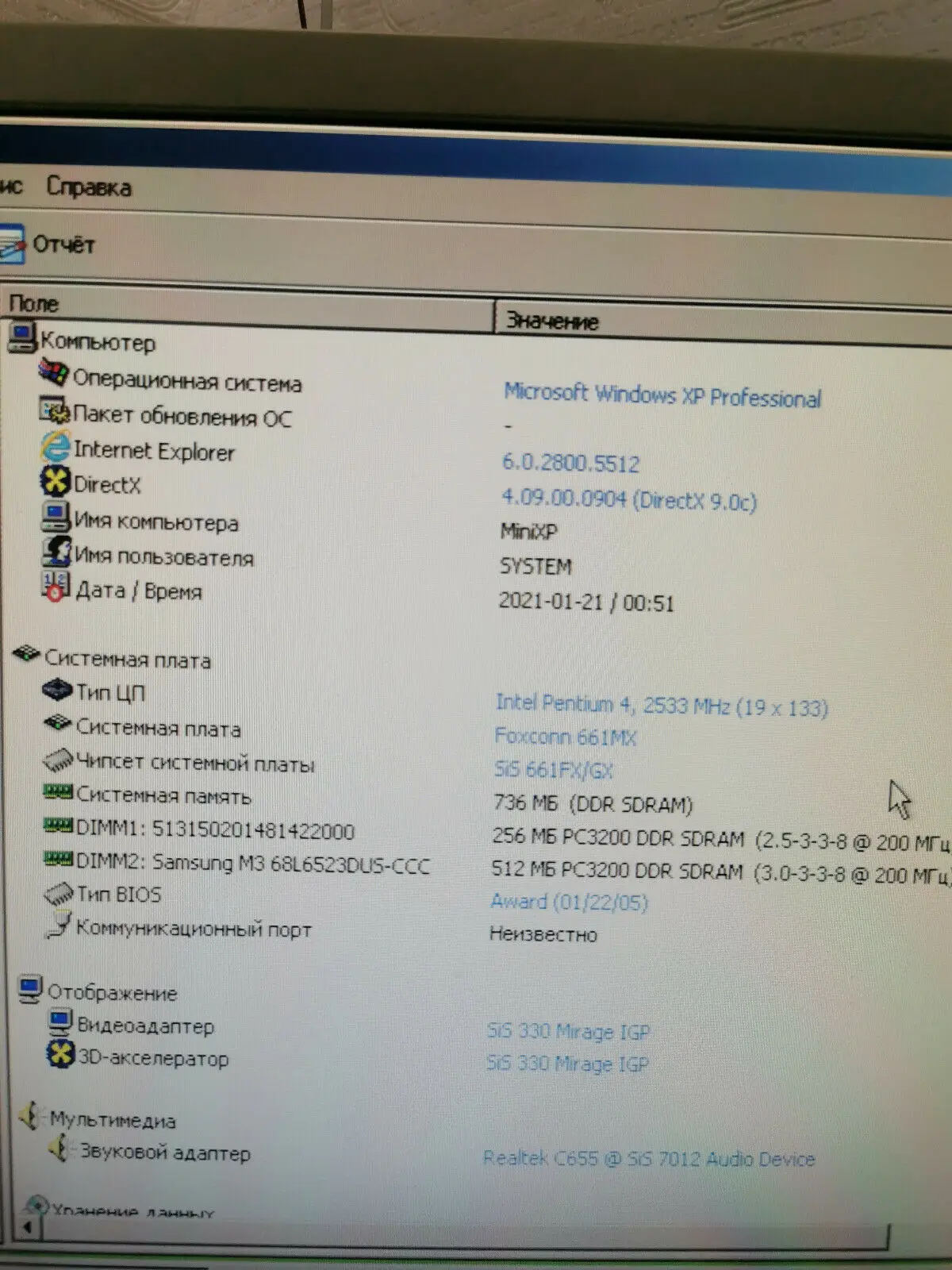Open the SiS 330 Mirage IGP Видеоадаптер link
This screenshot has height=1270, width=952.
coord(568,1031)
